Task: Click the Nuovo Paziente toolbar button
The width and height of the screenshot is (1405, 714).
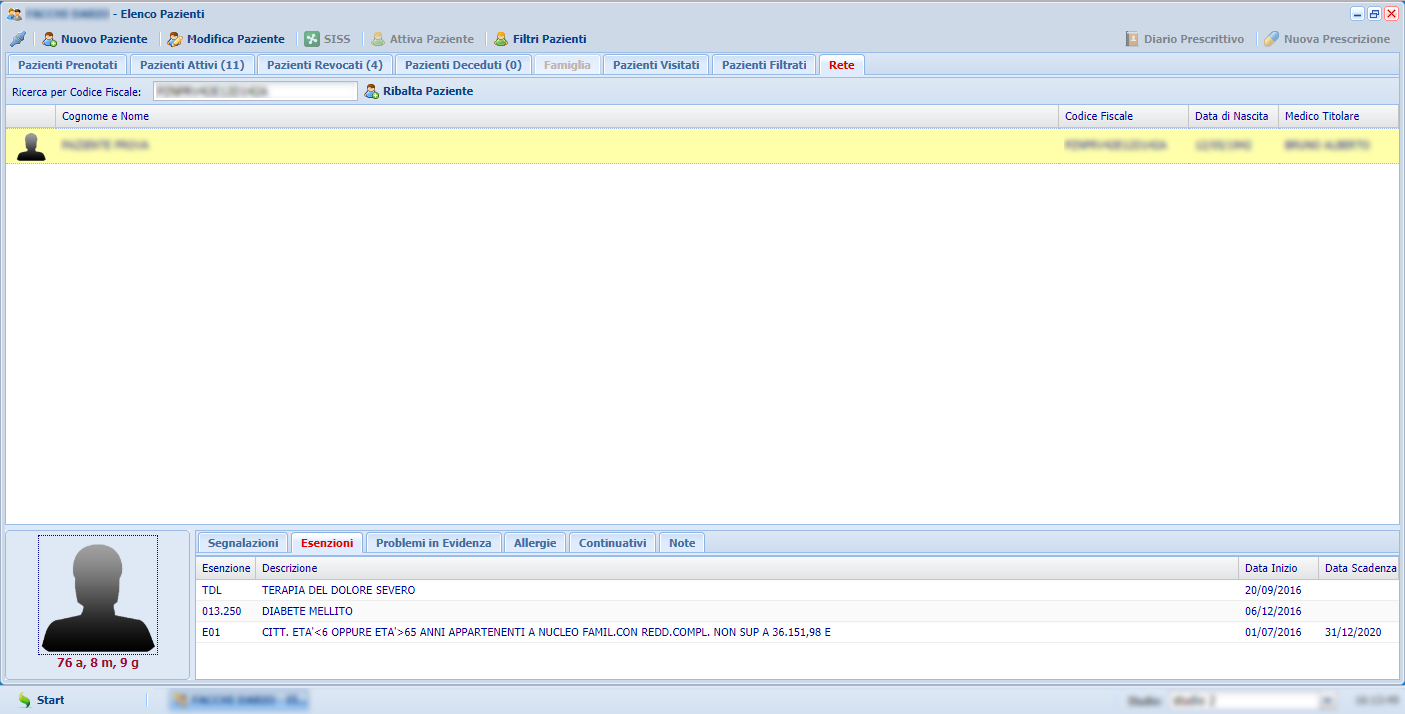Action: point(95,39)
